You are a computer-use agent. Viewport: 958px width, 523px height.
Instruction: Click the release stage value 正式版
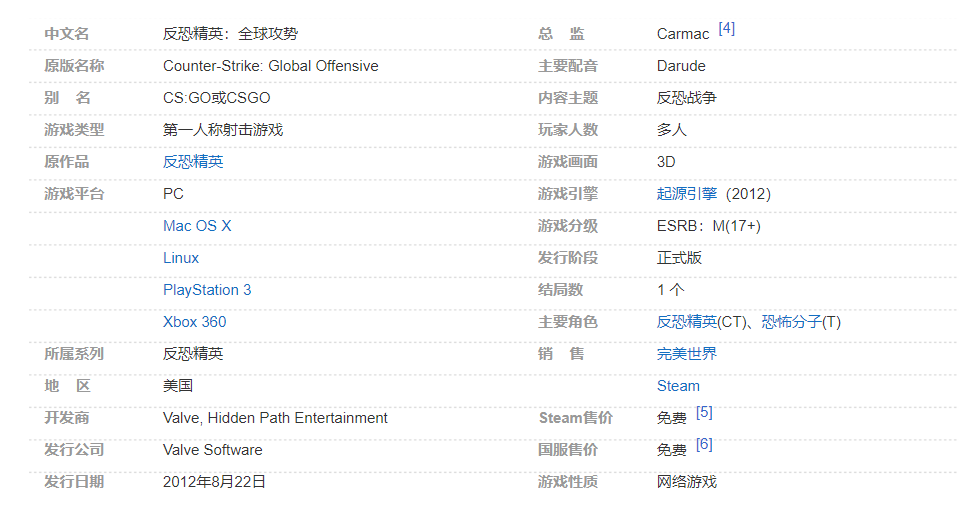[x=679, y=258]
